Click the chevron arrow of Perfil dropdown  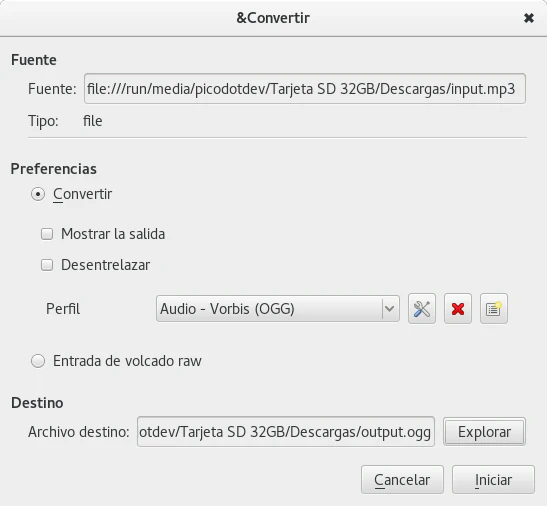390,309
